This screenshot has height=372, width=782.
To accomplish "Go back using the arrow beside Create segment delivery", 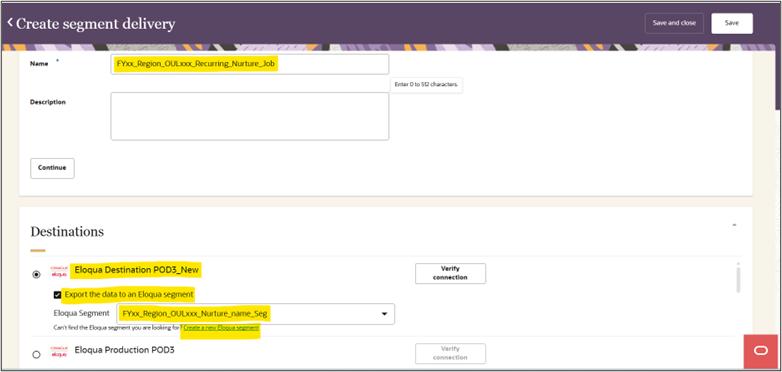I will click(x=10, y=22).
